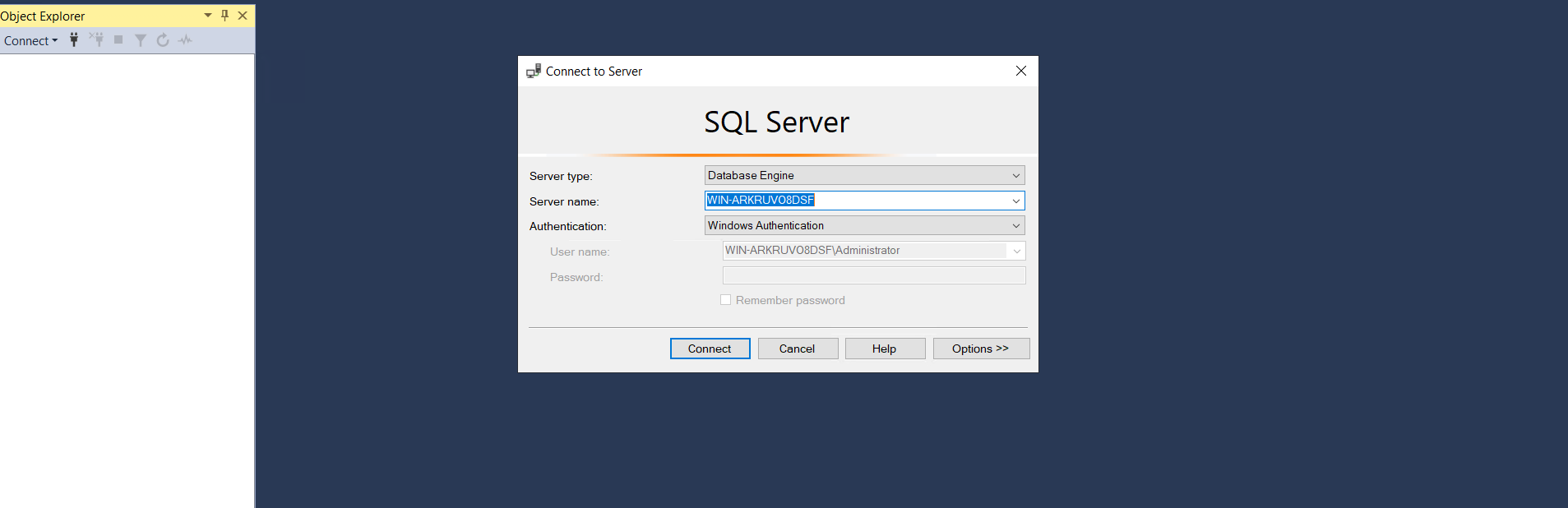Open the Server type dropdown
Viewport: 1568px width, 508px height.
pos(865,175)
